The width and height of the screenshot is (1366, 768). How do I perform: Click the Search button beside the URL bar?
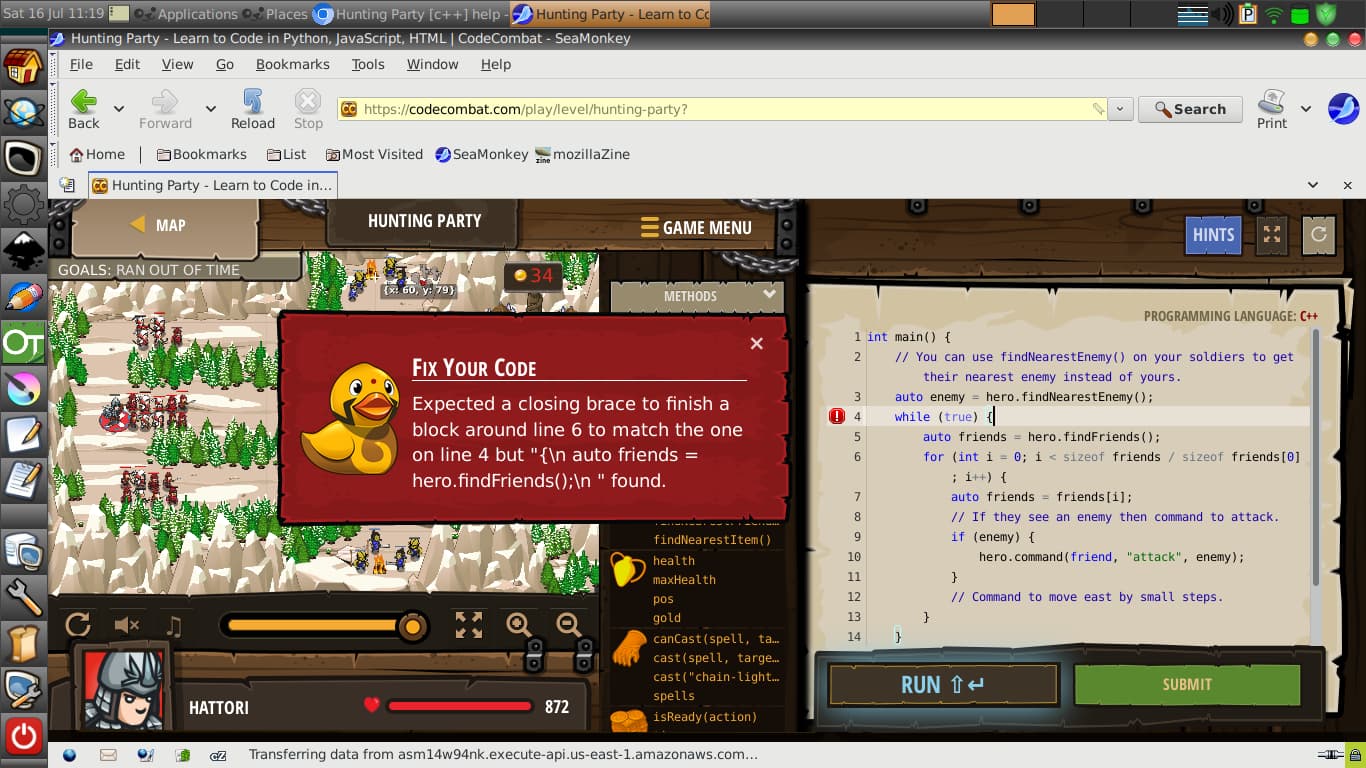1190,109
